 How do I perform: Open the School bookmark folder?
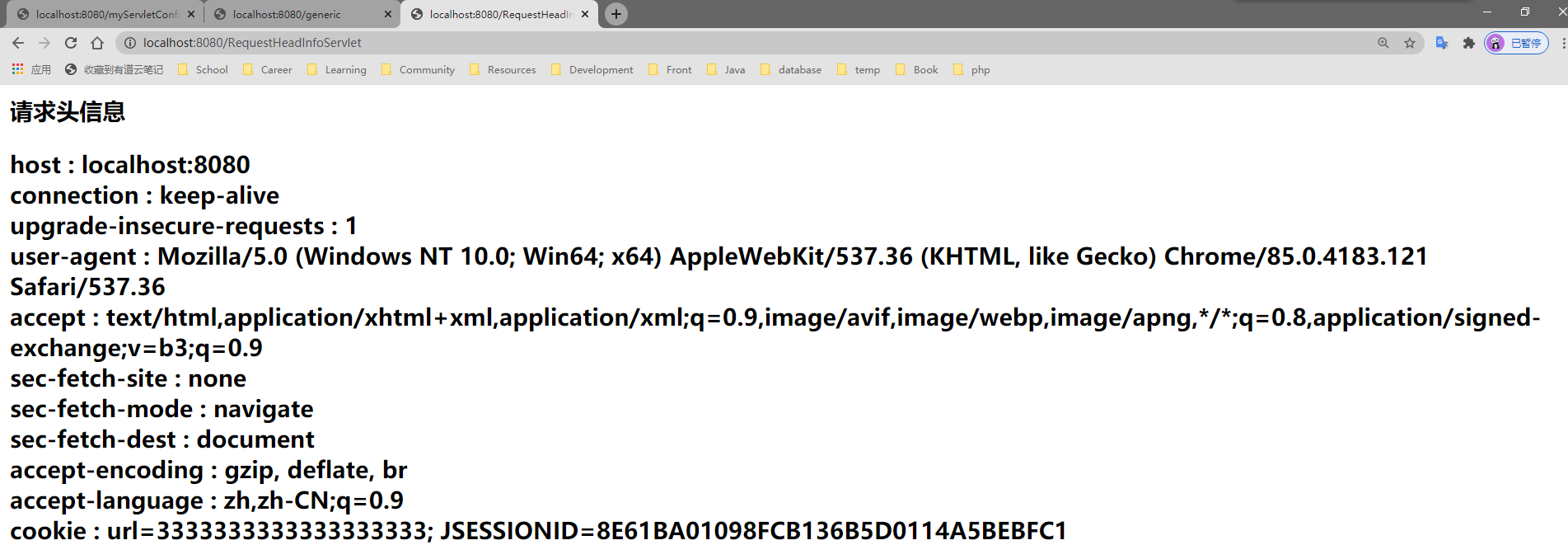pos(203,70)
